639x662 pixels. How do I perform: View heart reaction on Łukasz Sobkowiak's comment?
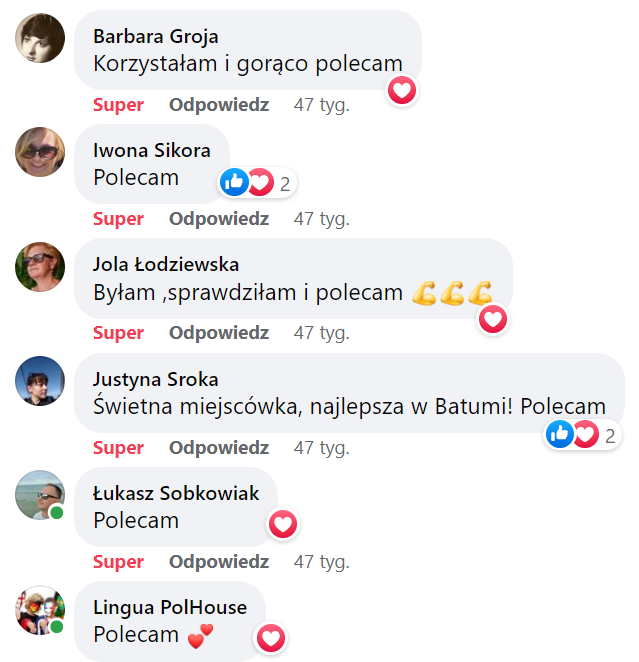tap(283, 524)
